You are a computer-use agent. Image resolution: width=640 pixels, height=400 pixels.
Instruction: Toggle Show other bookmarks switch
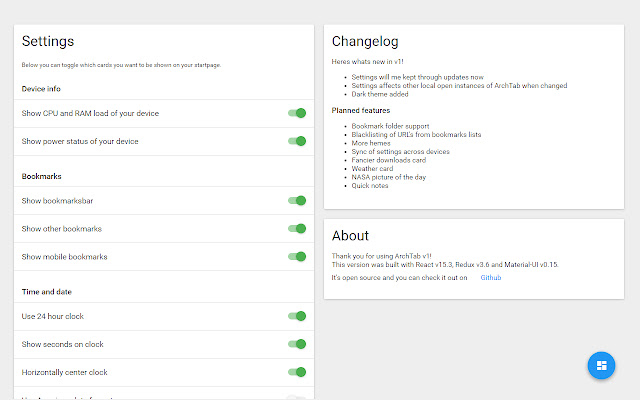coord(296,229)
